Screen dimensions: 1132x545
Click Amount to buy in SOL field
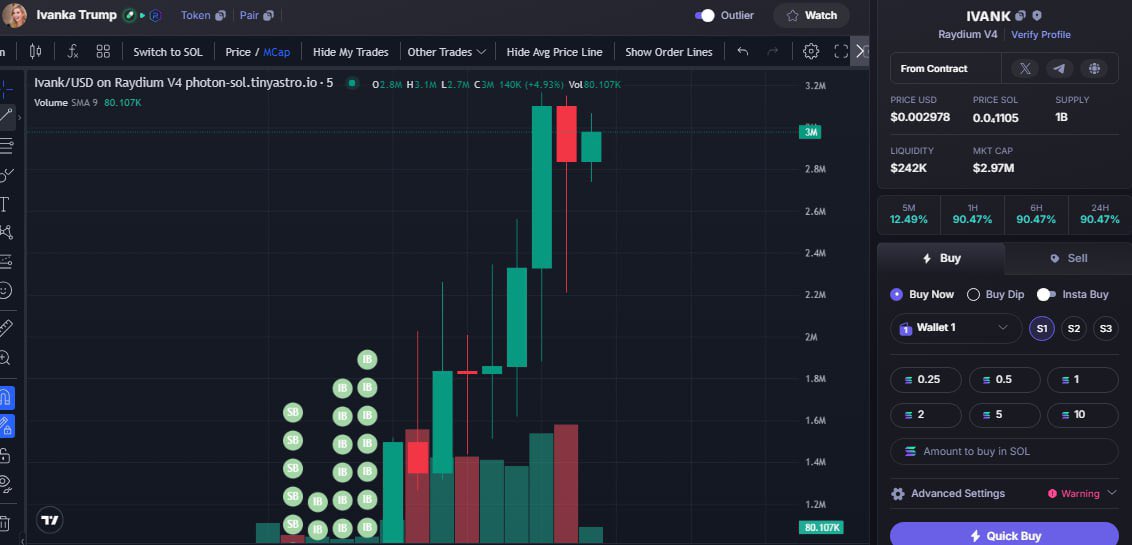(x=1004, y=452)
